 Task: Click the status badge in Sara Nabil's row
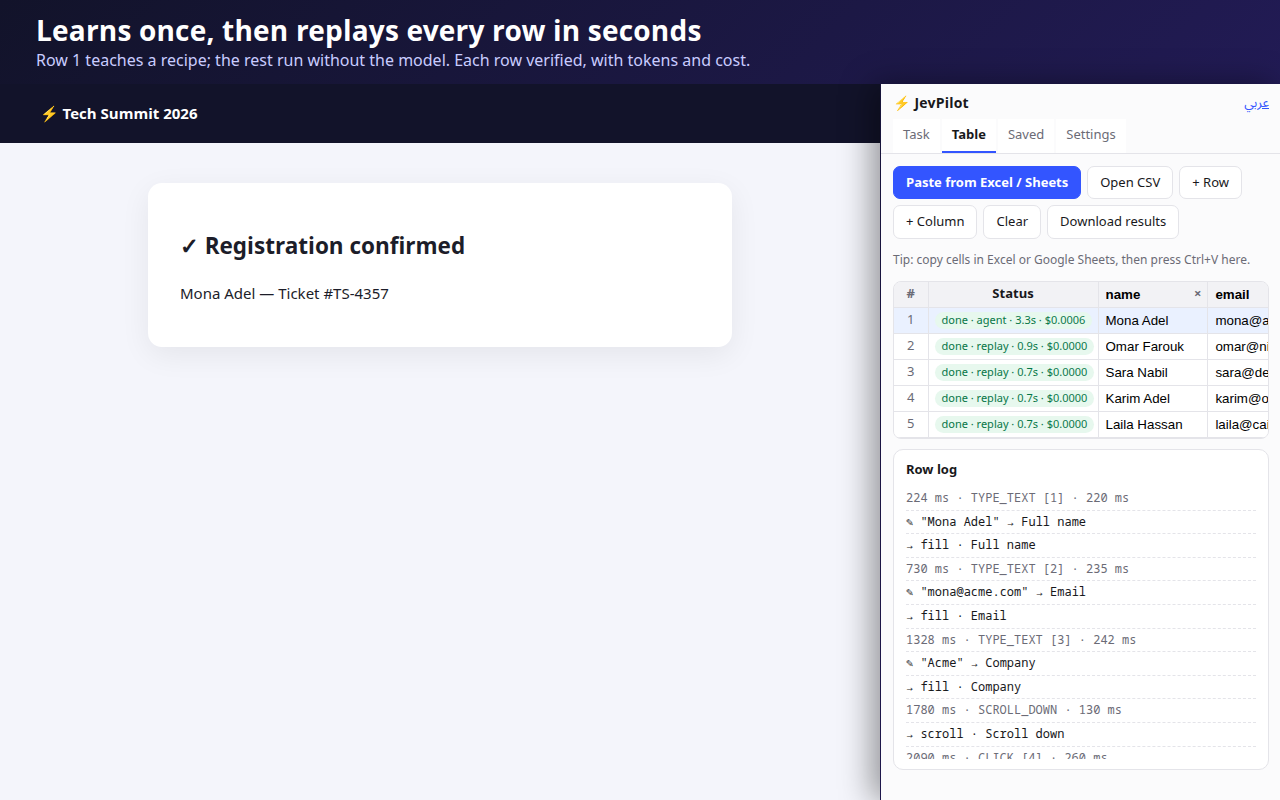[x=1013, y=373]
